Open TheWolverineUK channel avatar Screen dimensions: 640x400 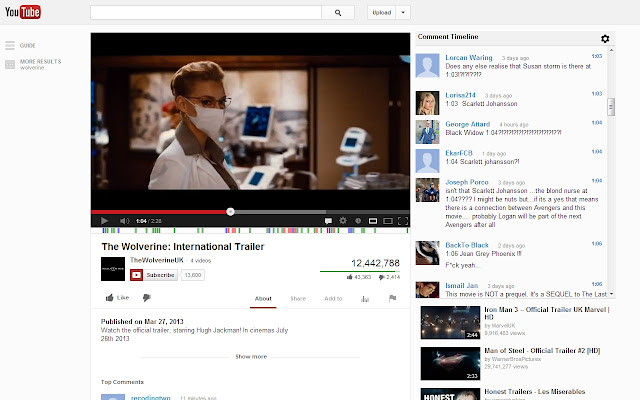pyautogui.click(x=113, y=269)
